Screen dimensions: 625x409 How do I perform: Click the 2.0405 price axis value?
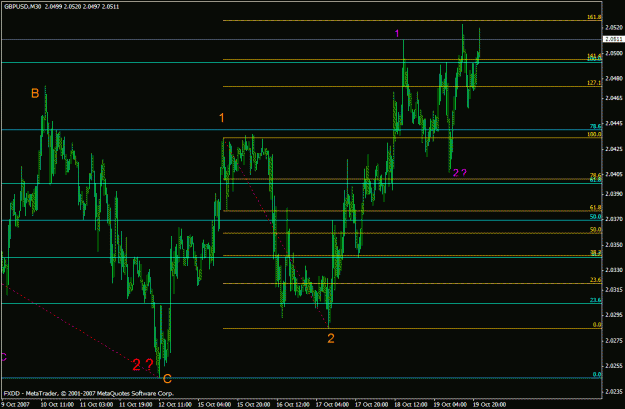point(613,174)
